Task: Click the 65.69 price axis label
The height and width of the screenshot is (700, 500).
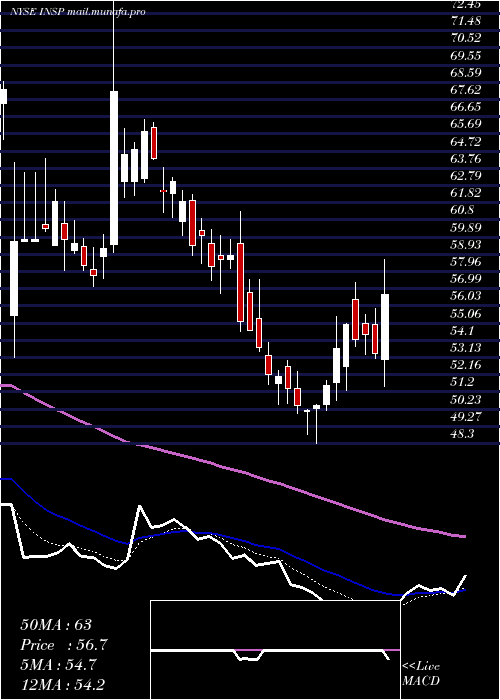Action: [x=466, y=124]
